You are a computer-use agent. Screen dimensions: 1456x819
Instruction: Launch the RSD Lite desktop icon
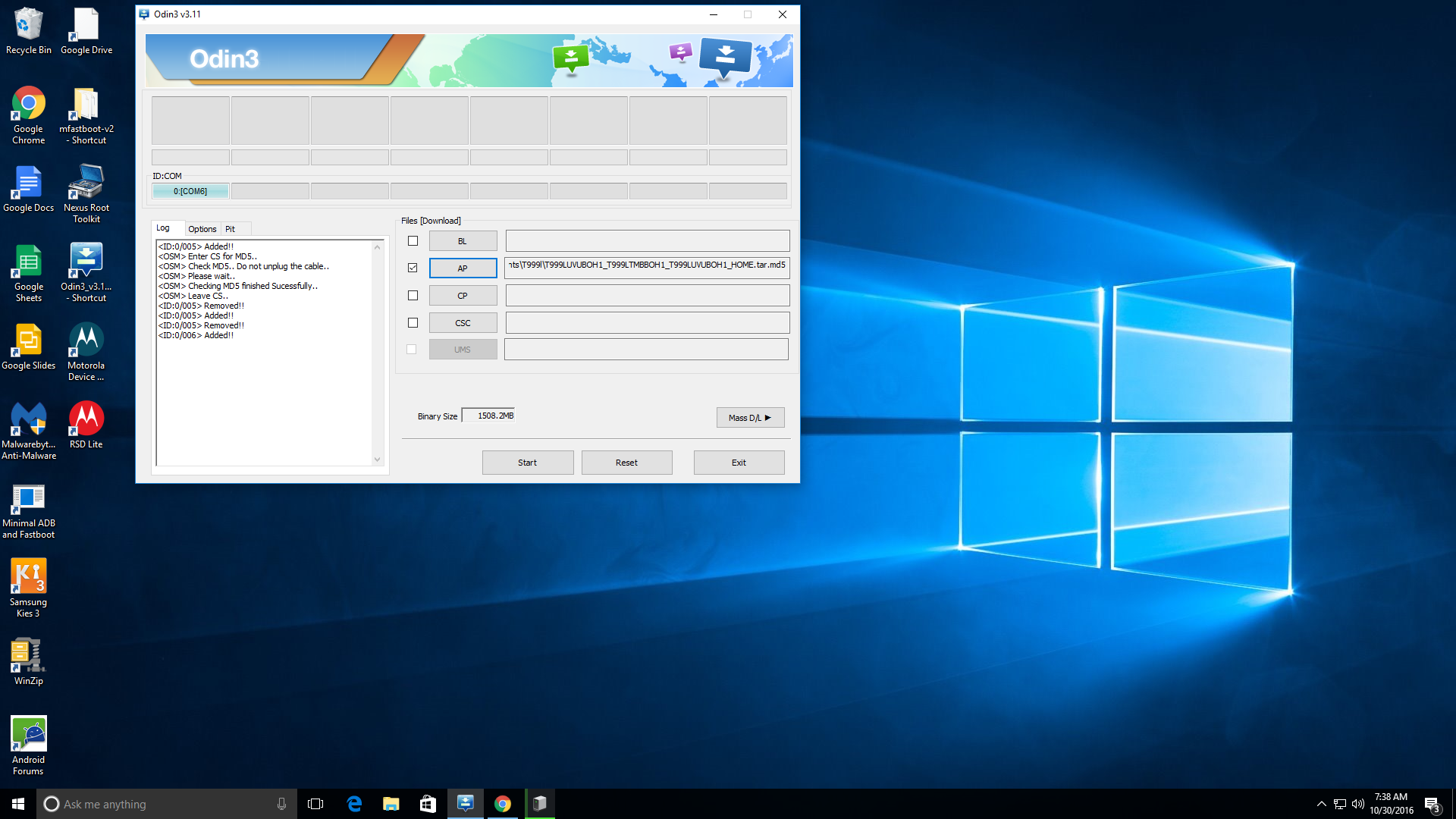[x=86, y=426]
